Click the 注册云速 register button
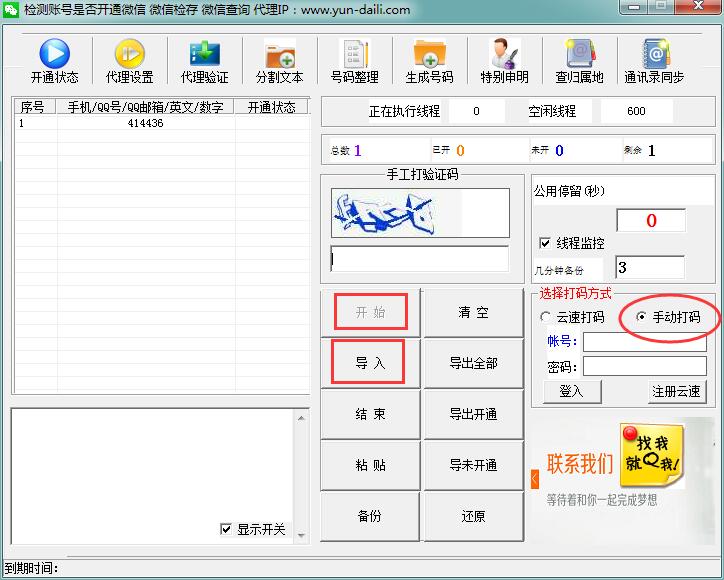 [x=677, y=391]
